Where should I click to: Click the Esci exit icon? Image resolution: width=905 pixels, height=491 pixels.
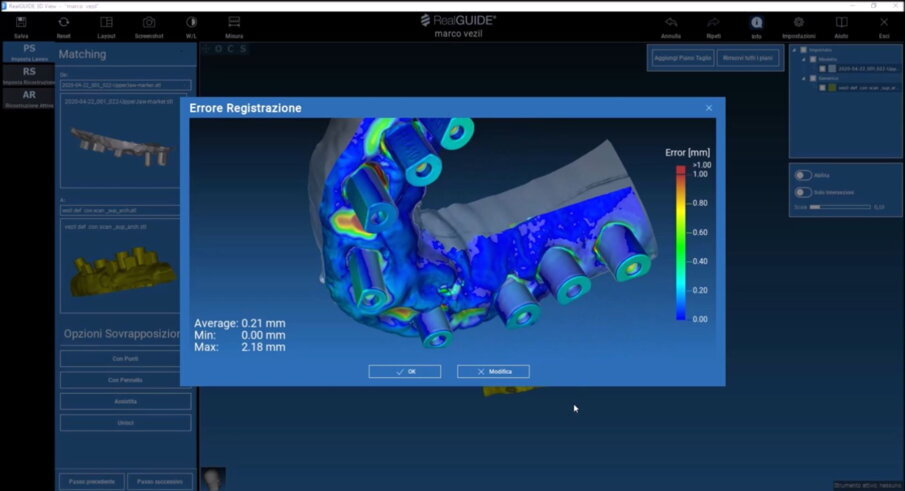[884, 23]
